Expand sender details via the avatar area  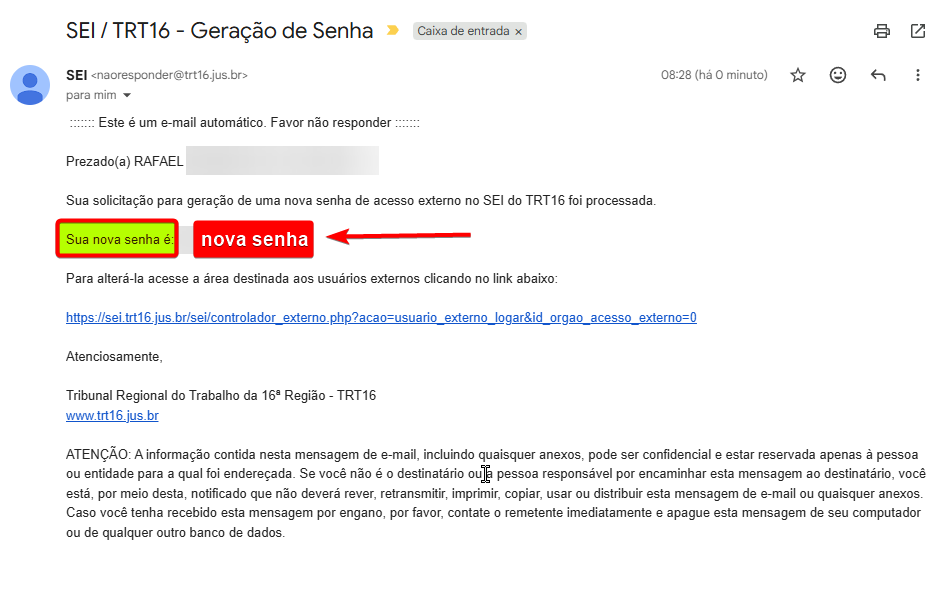30,86
